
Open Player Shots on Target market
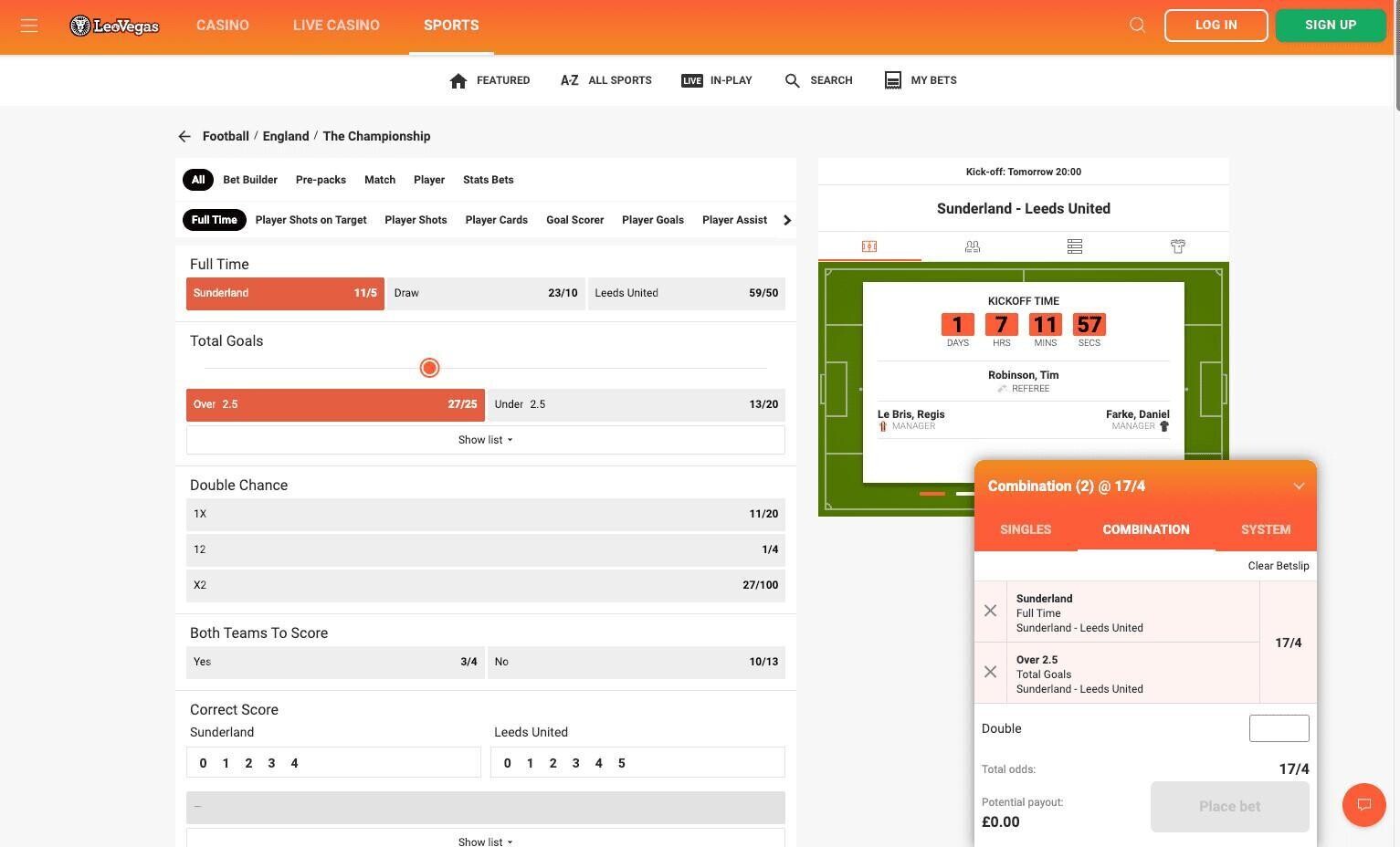(x=311, y=220)
